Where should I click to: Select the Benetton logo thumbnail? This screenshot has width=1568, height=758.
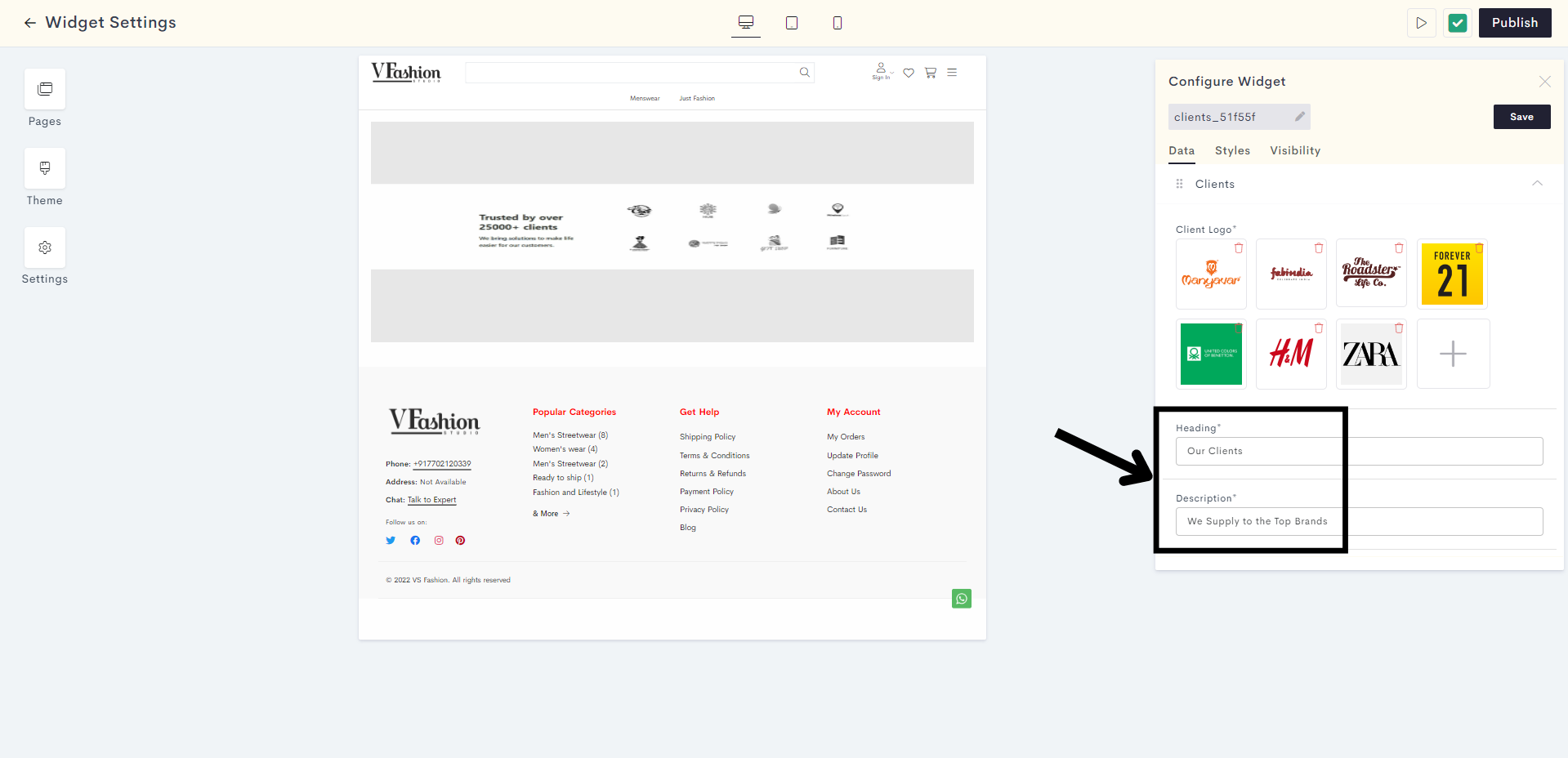(1211, 354)
